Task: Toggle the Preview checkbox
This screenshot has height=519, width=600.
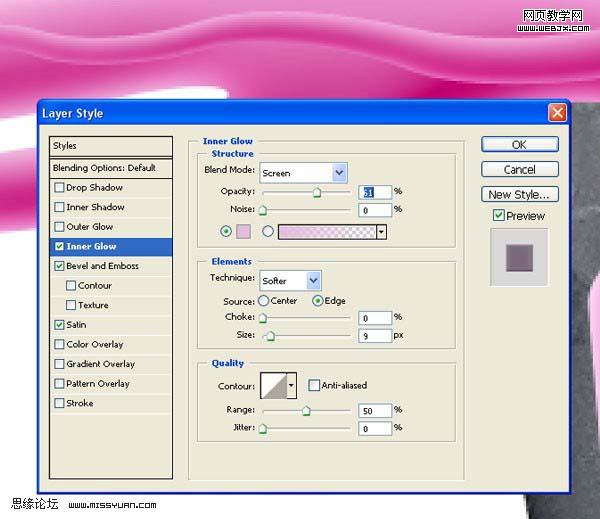Action: coord(498,215)
